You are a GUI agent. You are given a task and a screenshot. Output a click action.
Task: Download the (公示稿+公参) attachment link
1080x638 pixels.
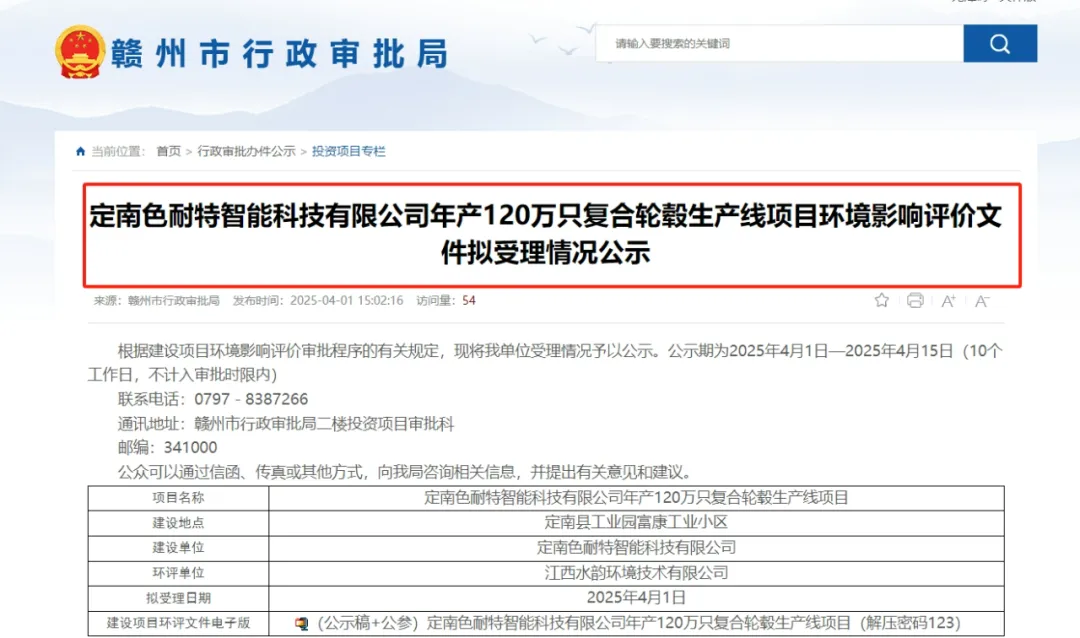(638, 623)
